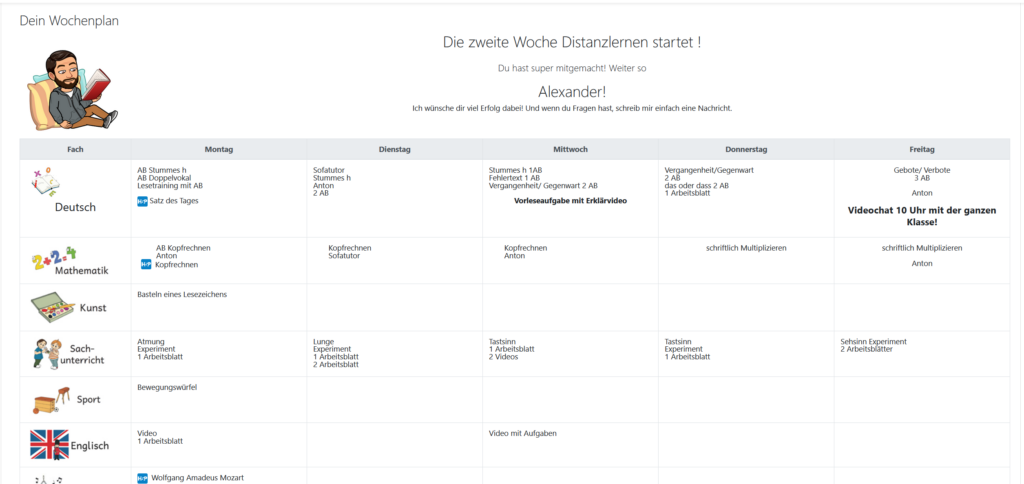
Task: Open Video mit Aufgaben in Englisch row
Action: [x=522, y=433]
